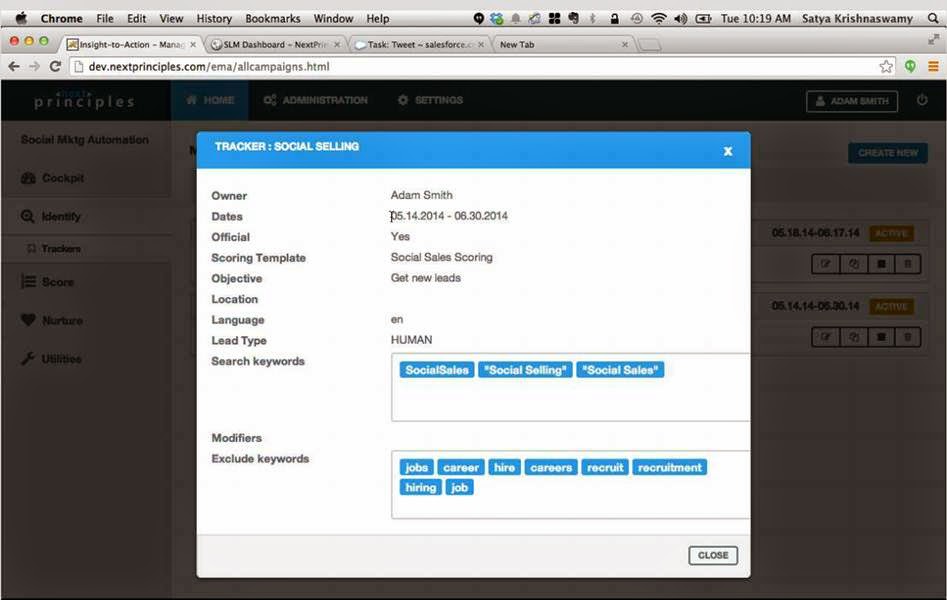Open the Chrome hamburger menu
The image size is (947, 600).
(933, 66)
